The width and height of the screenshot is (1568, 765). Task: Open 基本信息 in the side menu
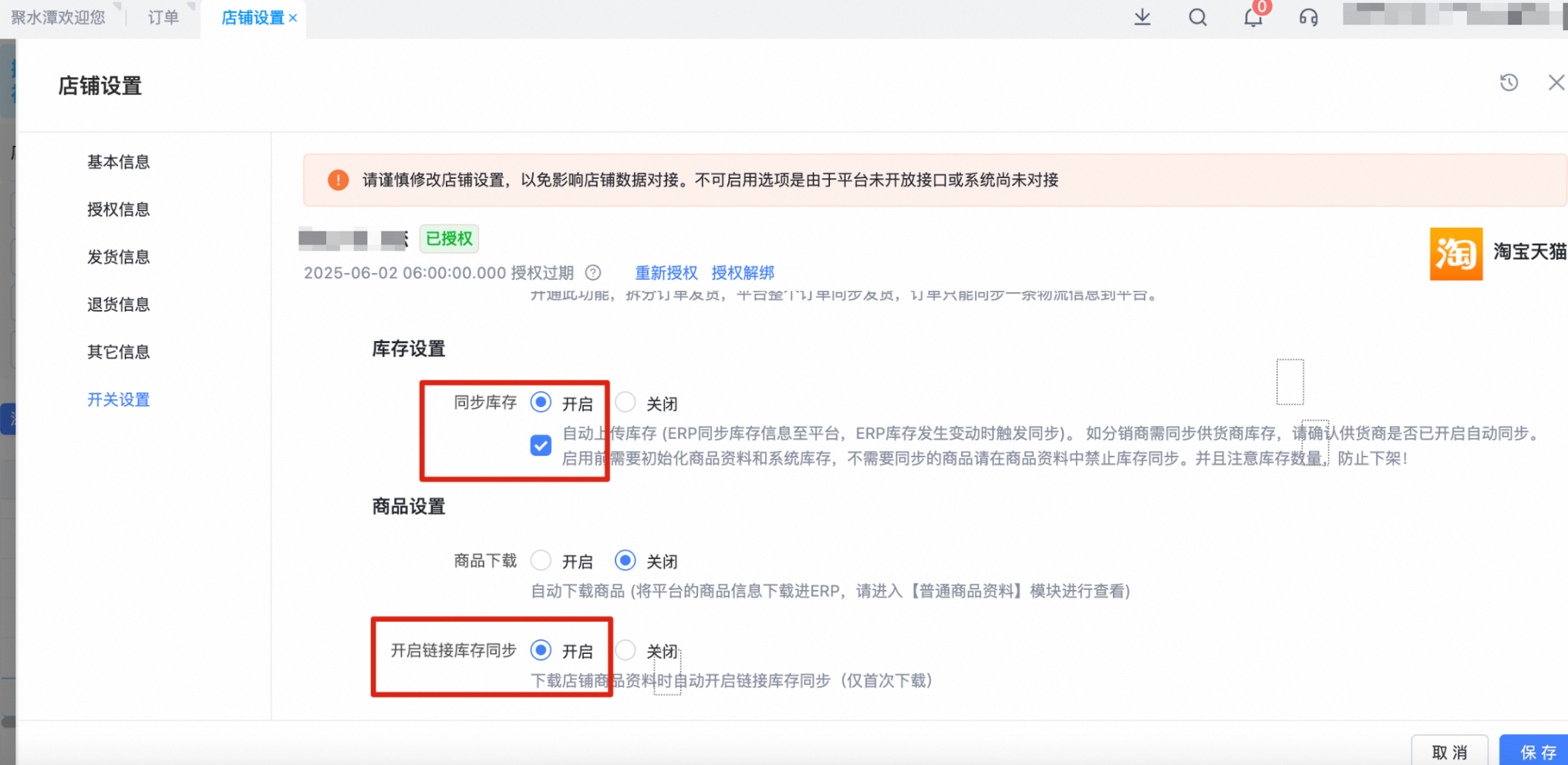tap(118, 162)
